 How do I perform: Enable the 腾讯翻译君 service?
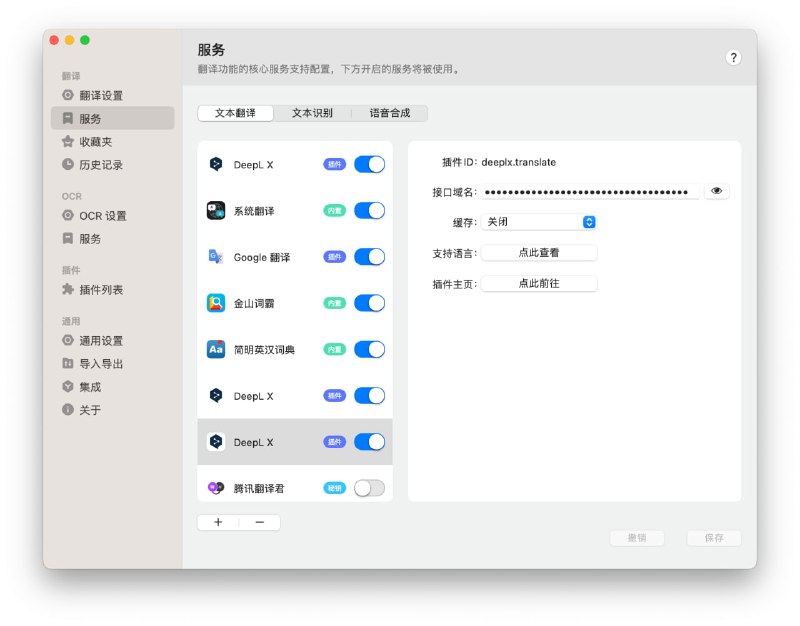coord(367,487)
